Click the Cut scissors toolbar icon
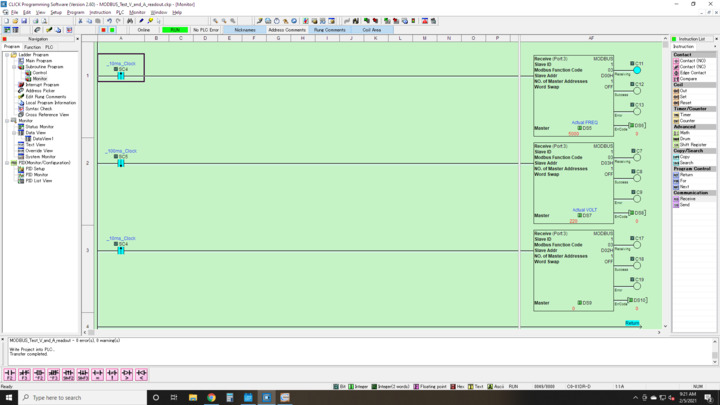Image resolution: width=720 pixels, height=405 pixels. coord(80,21)
